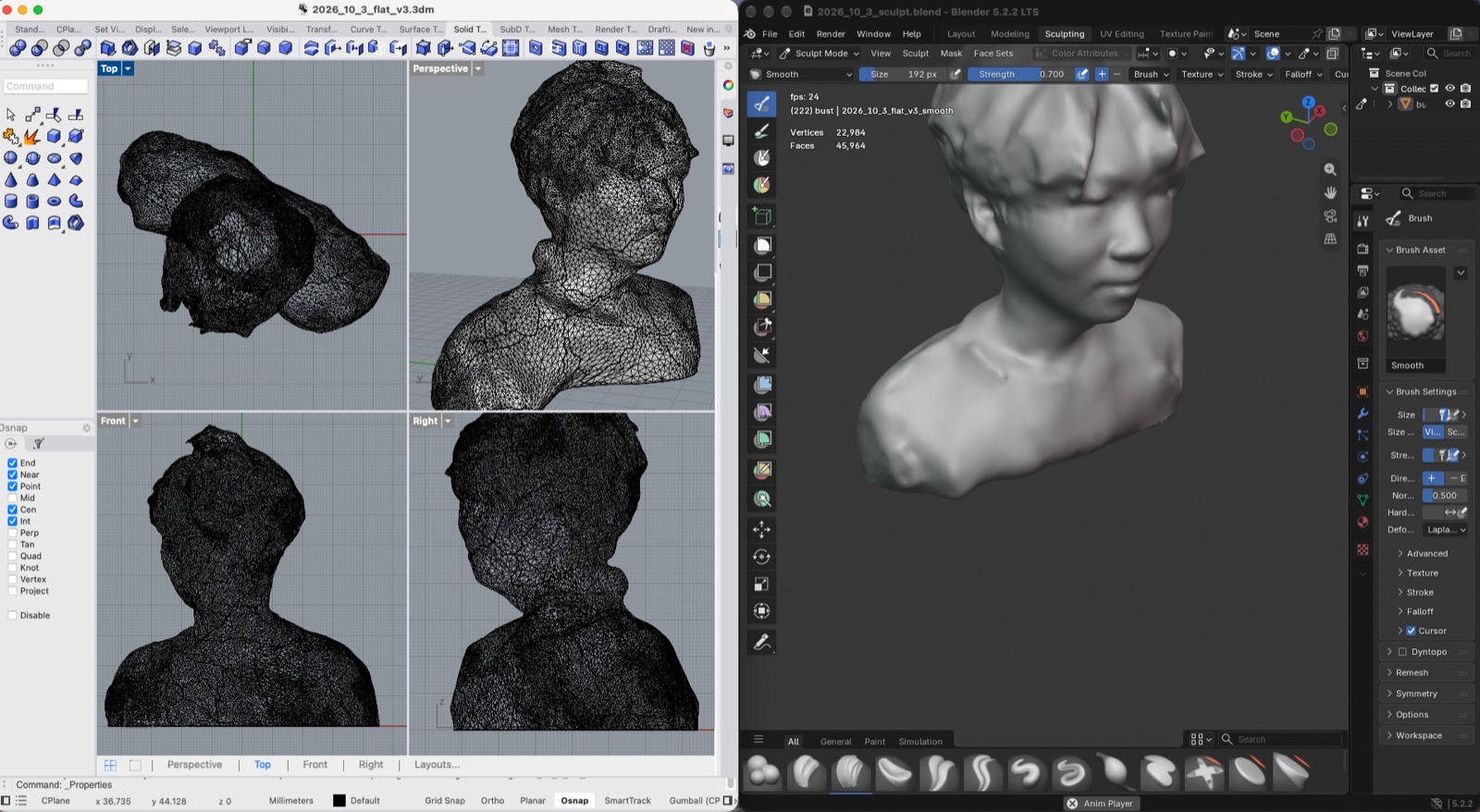Click the magnifier zoom icon in Blender viewport
The image size is (1480, 812).
point(1330,169)
